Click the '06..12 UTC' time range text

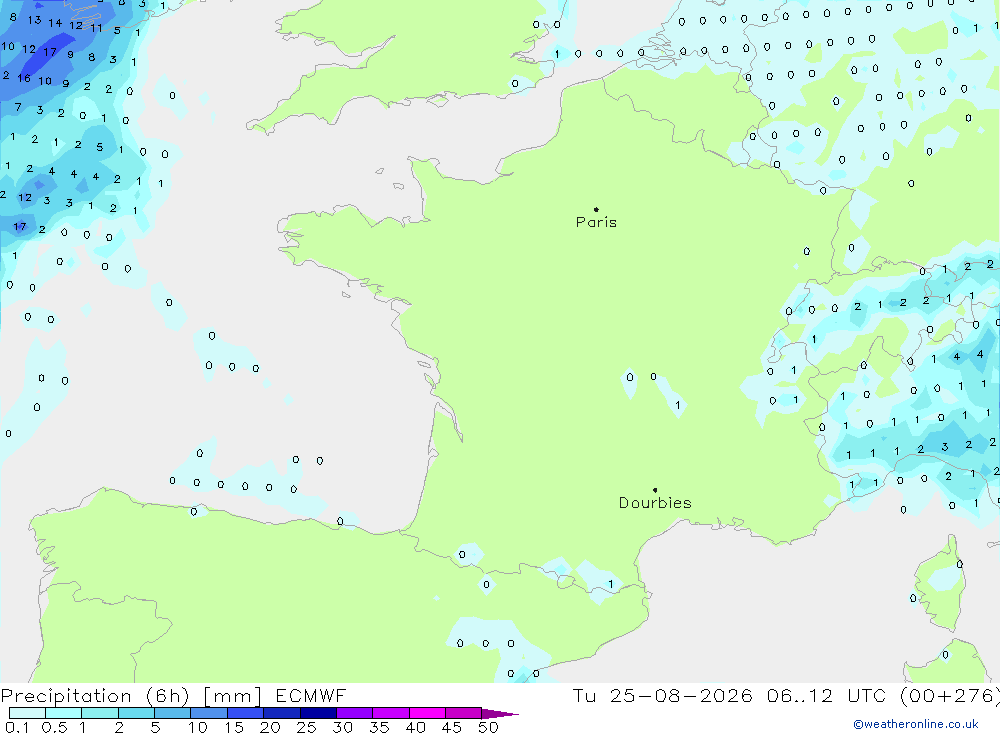tap(826, 695)
